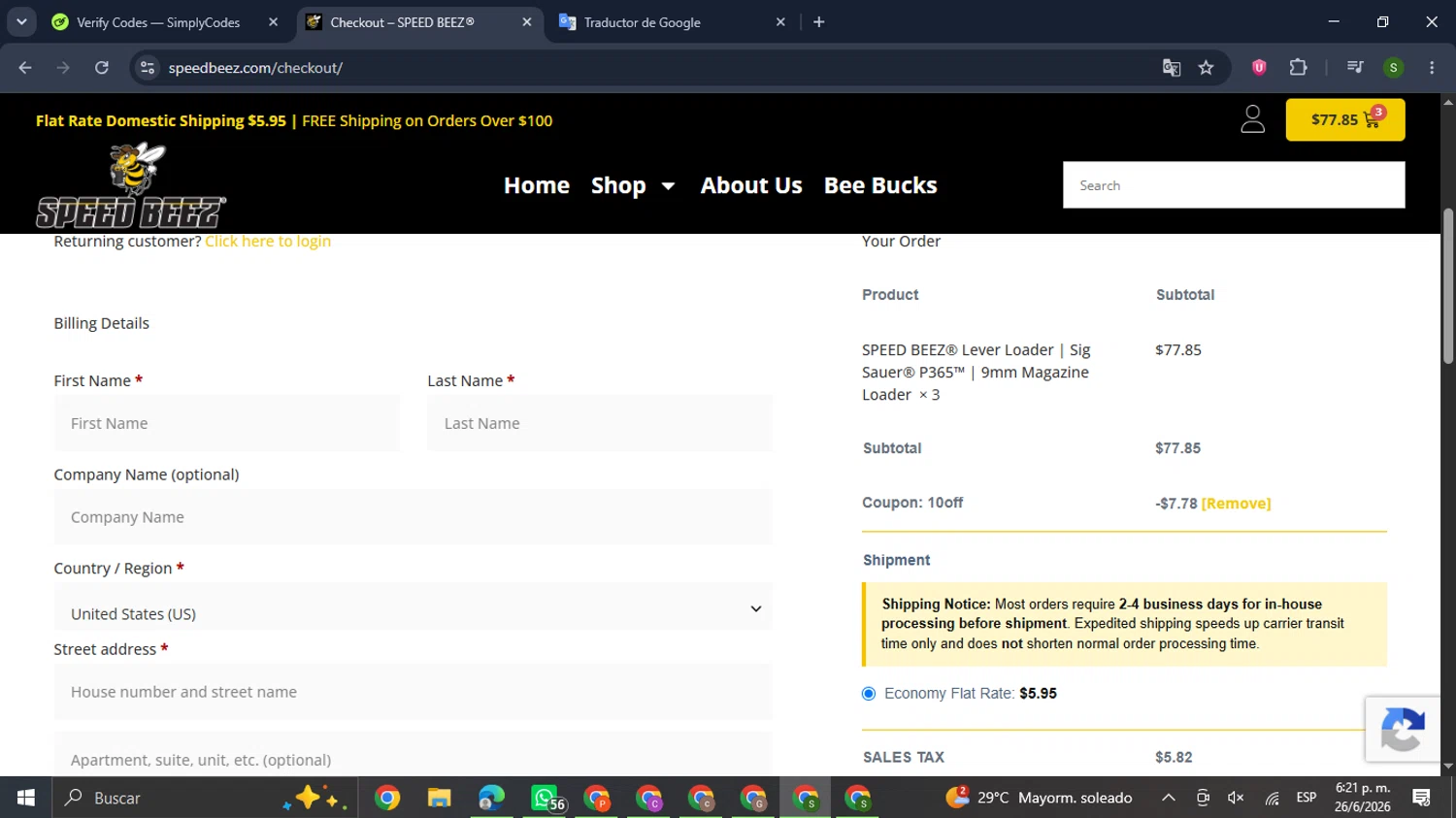Screen dimensions: 1456x818
Task: Unmute the system volume icon
Action: 1236,798
